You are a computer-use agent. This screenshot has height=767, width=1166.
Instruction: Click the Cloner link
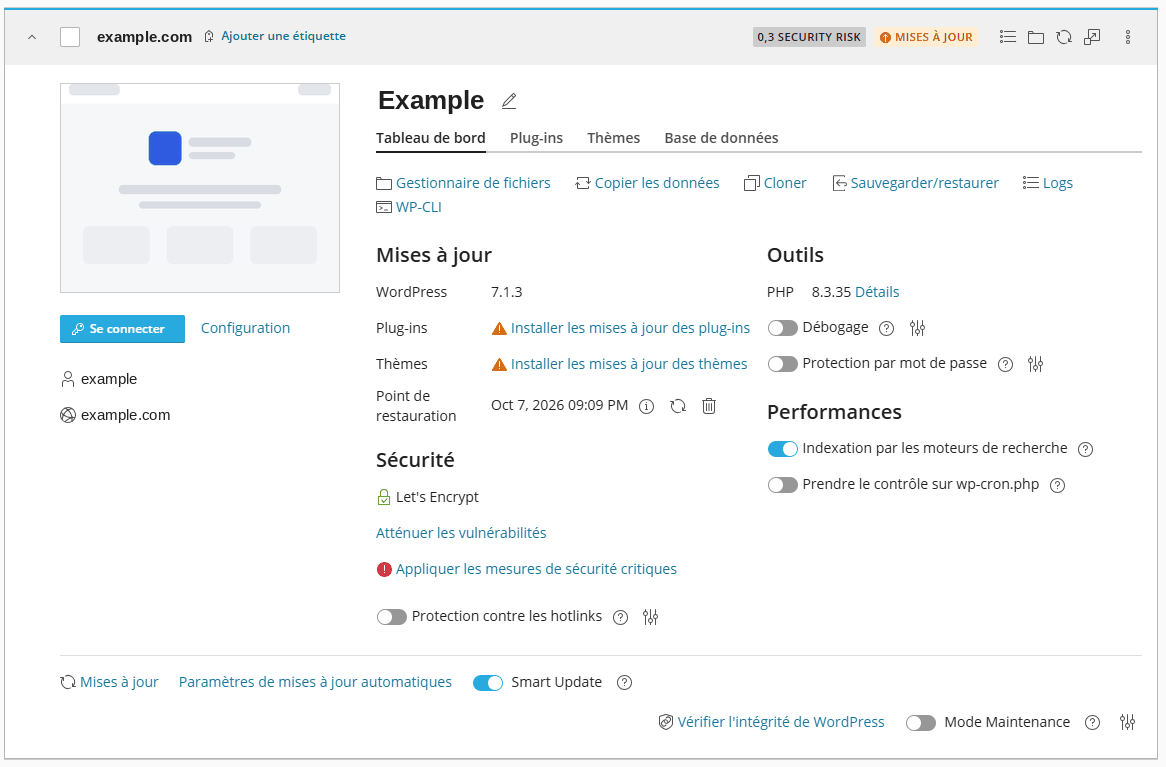click(775, 183)
